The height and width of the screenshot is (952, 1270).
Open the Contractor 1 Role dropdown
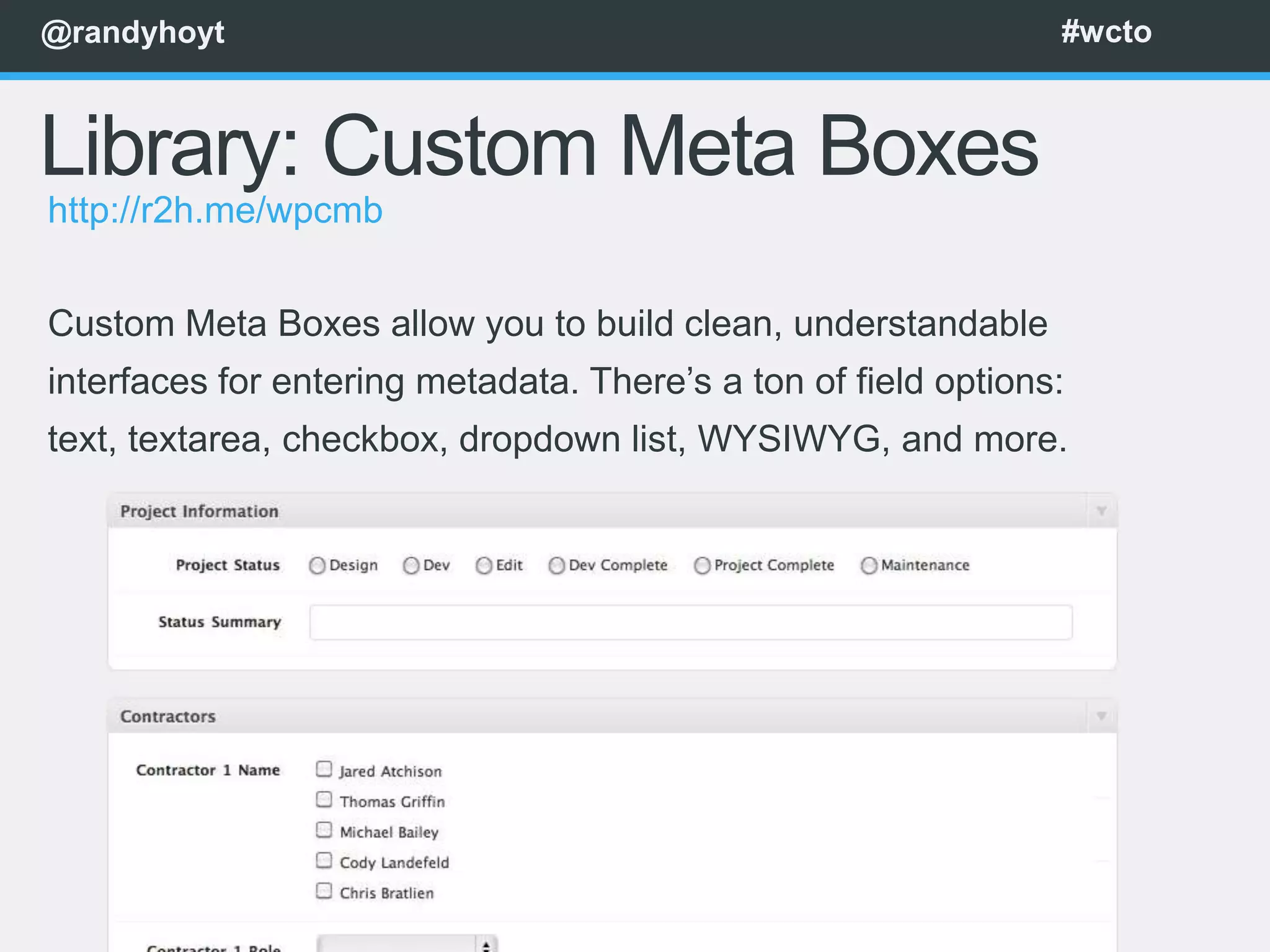[407, 945]
